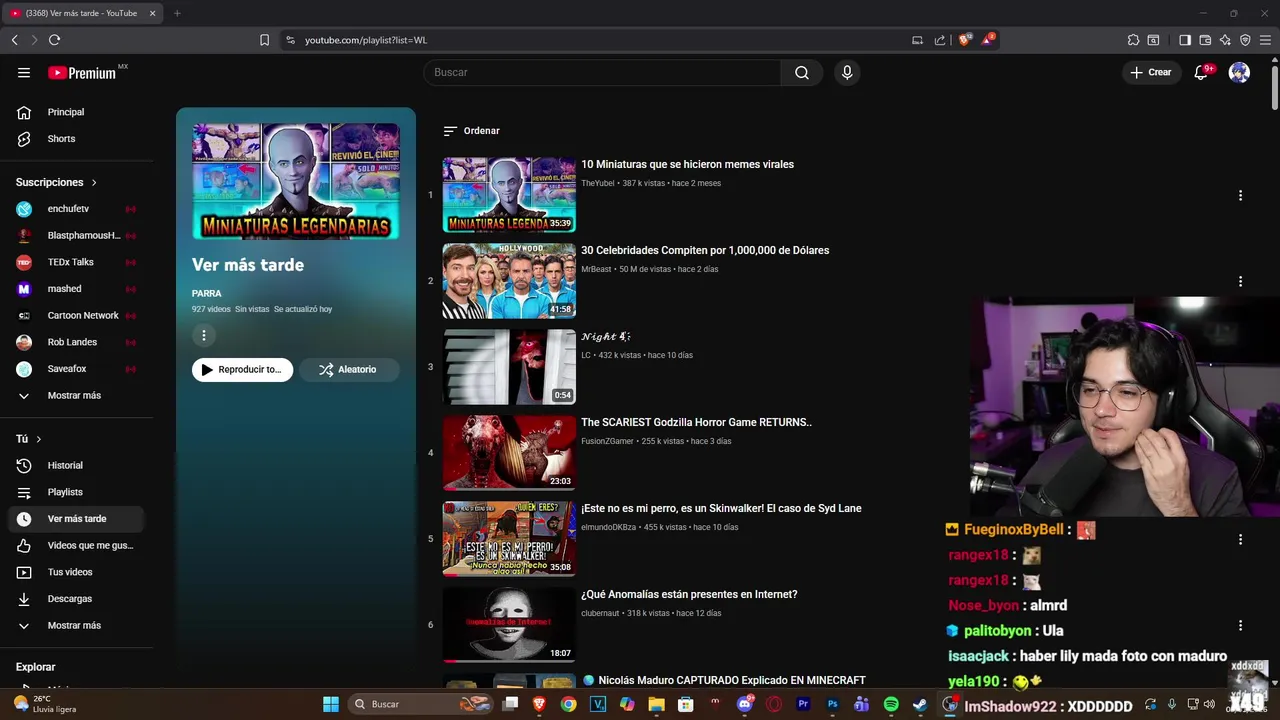The image size is (1280, 720).
Task: Open Spotify from the taskbar
Action: point(891,704)
